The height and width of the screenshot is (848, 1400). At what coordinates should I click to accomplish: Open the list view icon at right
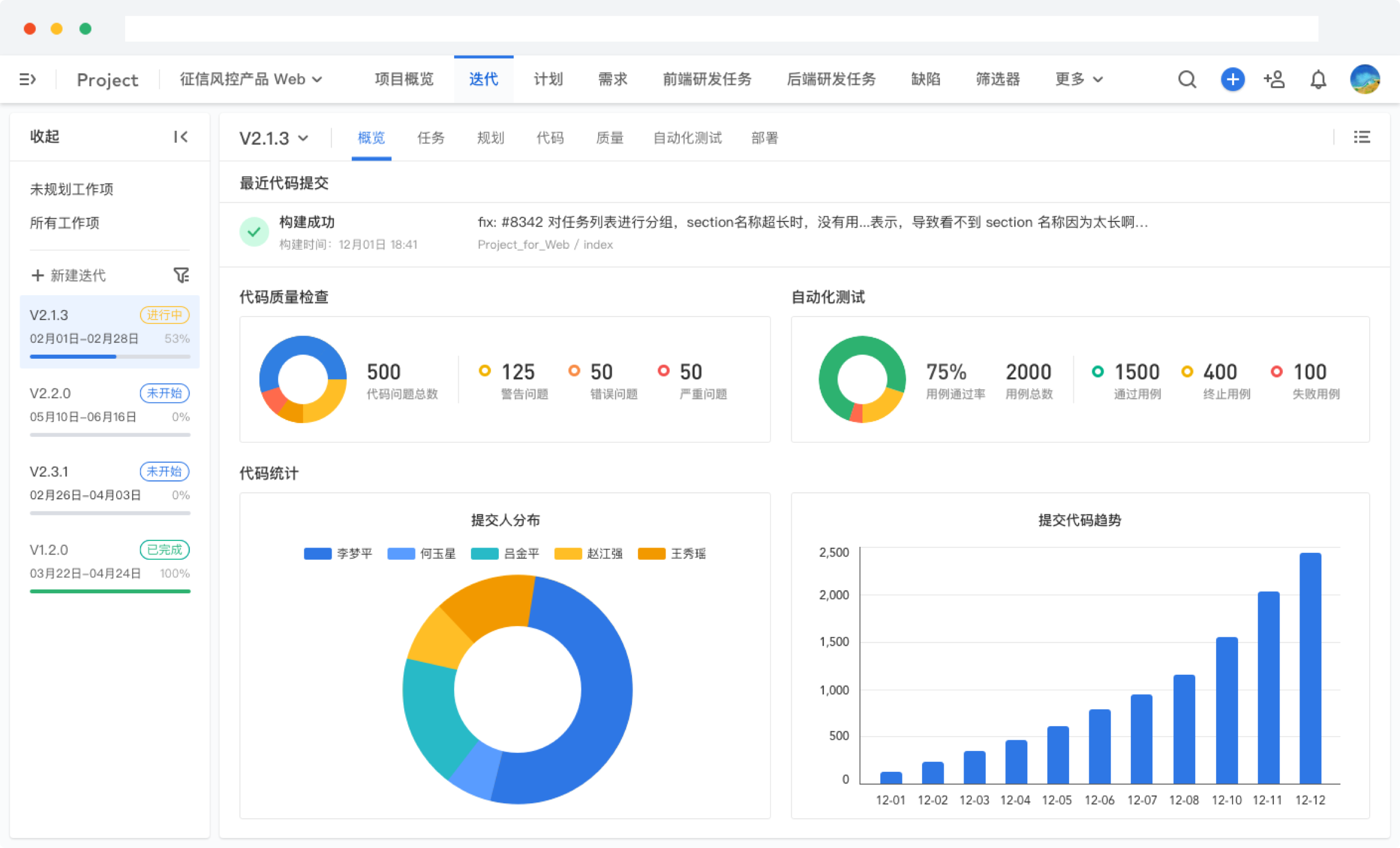point(1362,137)
